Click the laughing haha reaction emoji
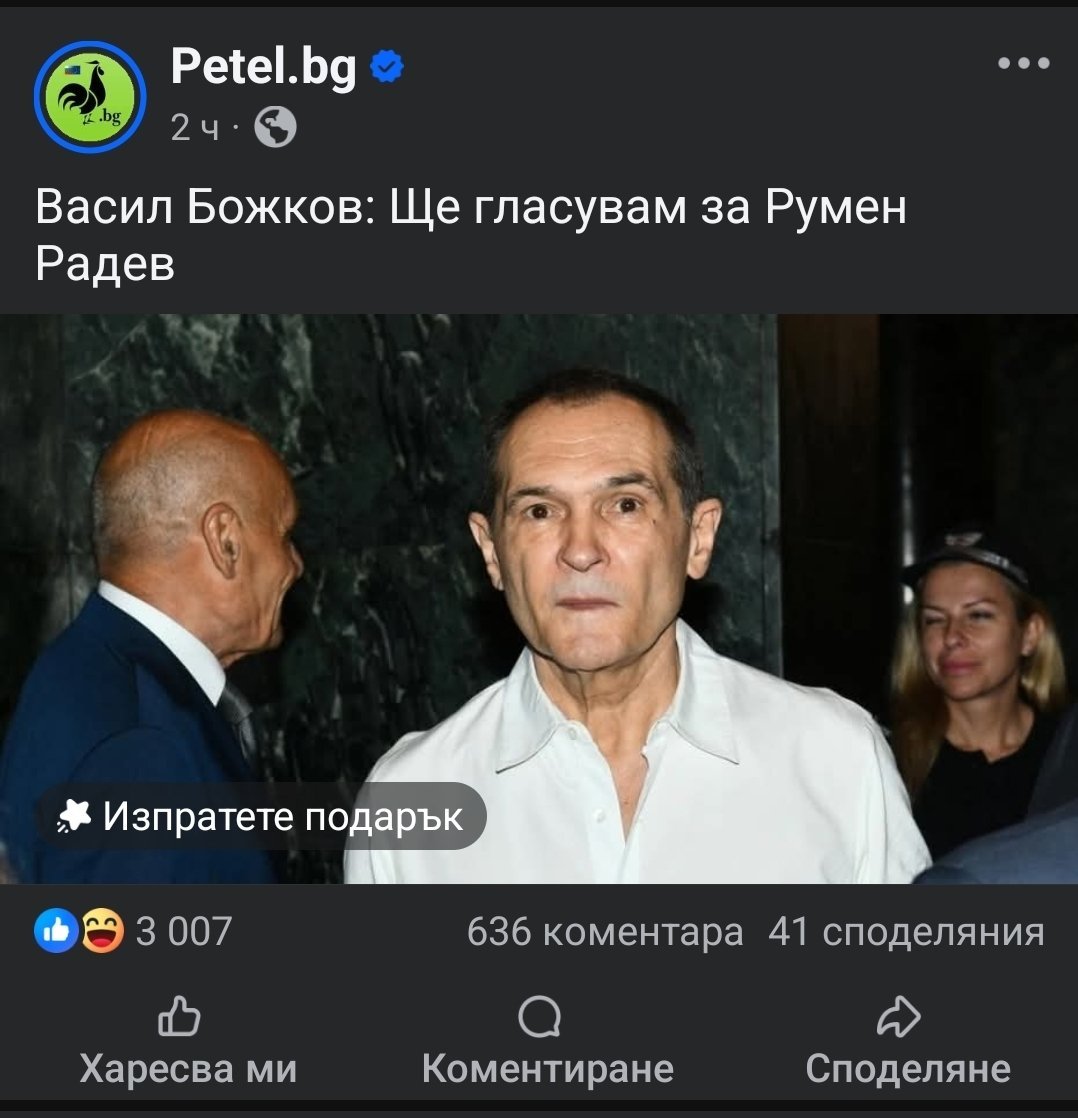 click(102, 930)
